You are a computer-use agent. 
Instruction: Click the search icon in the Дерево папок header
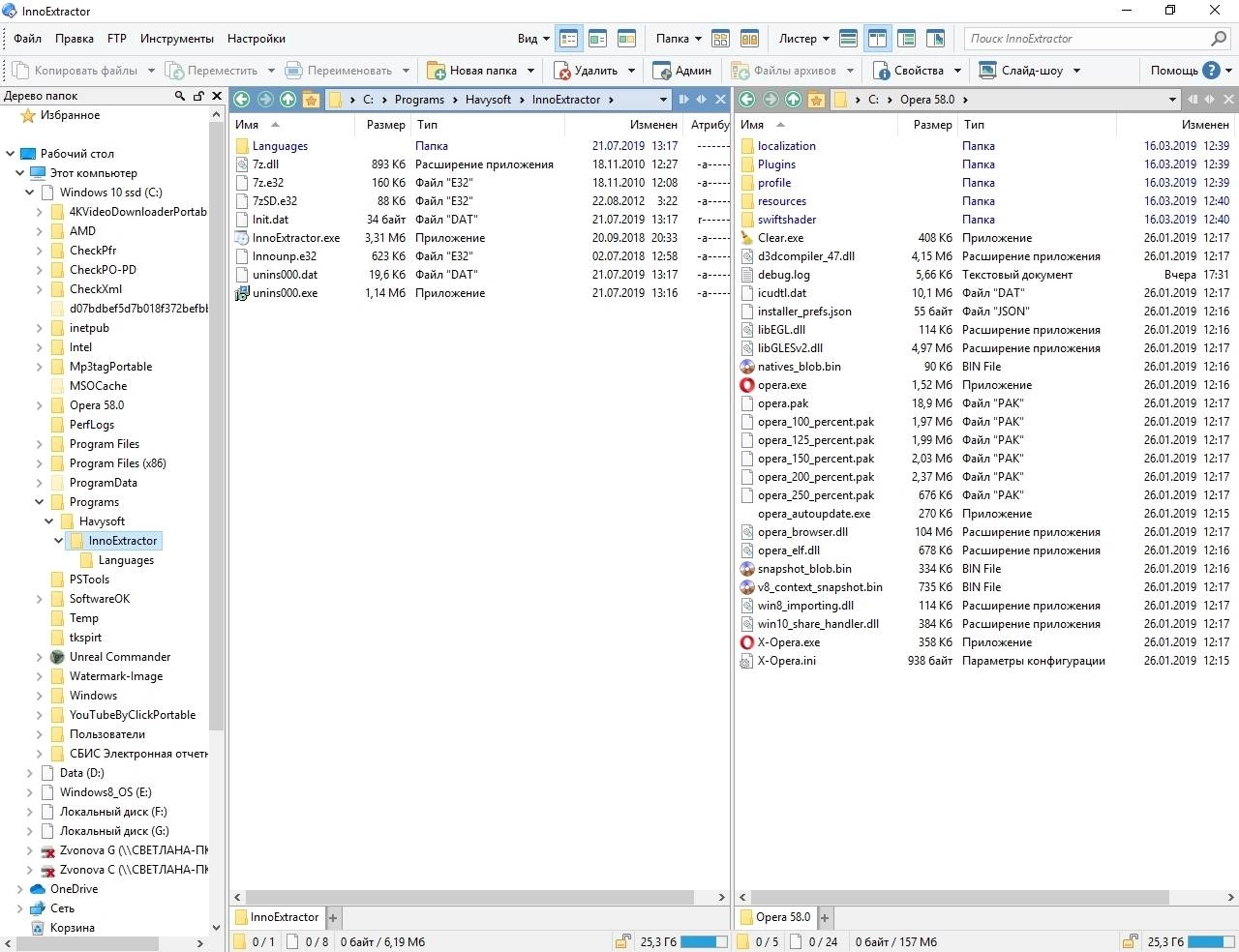(x=179, y=96)
